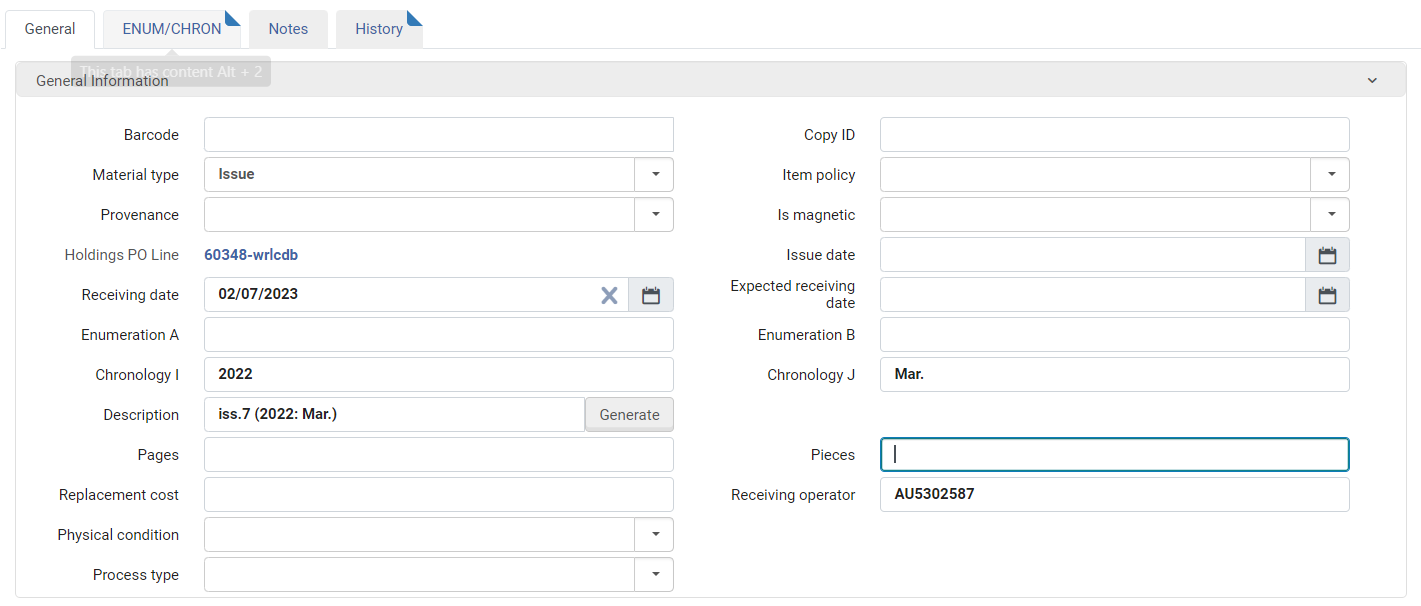Clear the Receiving date value
Viewport: 1421px width, 606px height.
(609, 295)
